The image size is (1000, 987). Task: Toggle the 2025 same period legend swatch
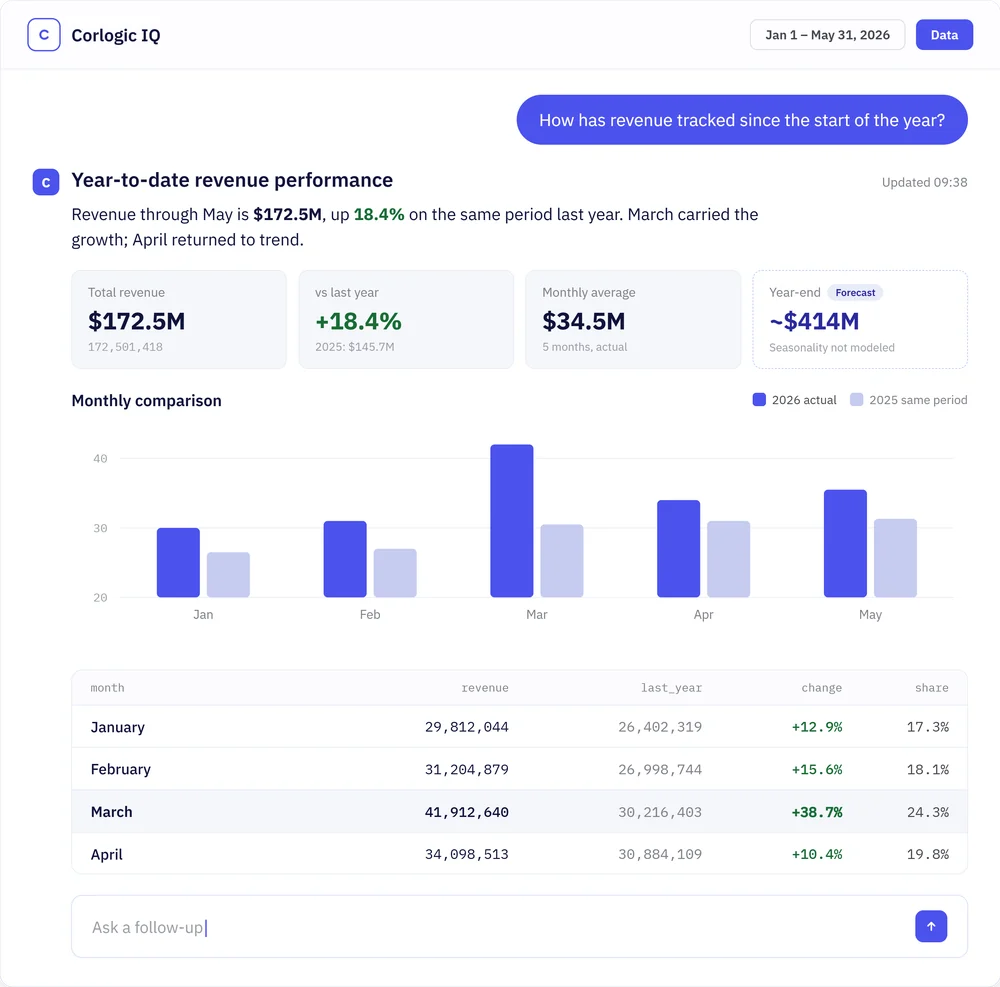click(857, 400)
